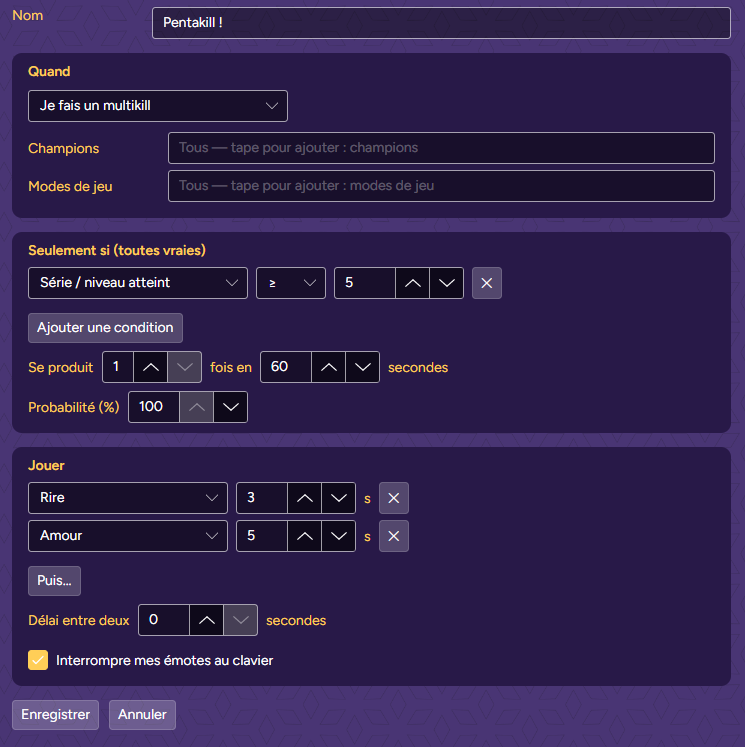Decrease the 'Se produit' count
Image resolution: width=745 pixels, height=747 pixels.
pos(184,367)
